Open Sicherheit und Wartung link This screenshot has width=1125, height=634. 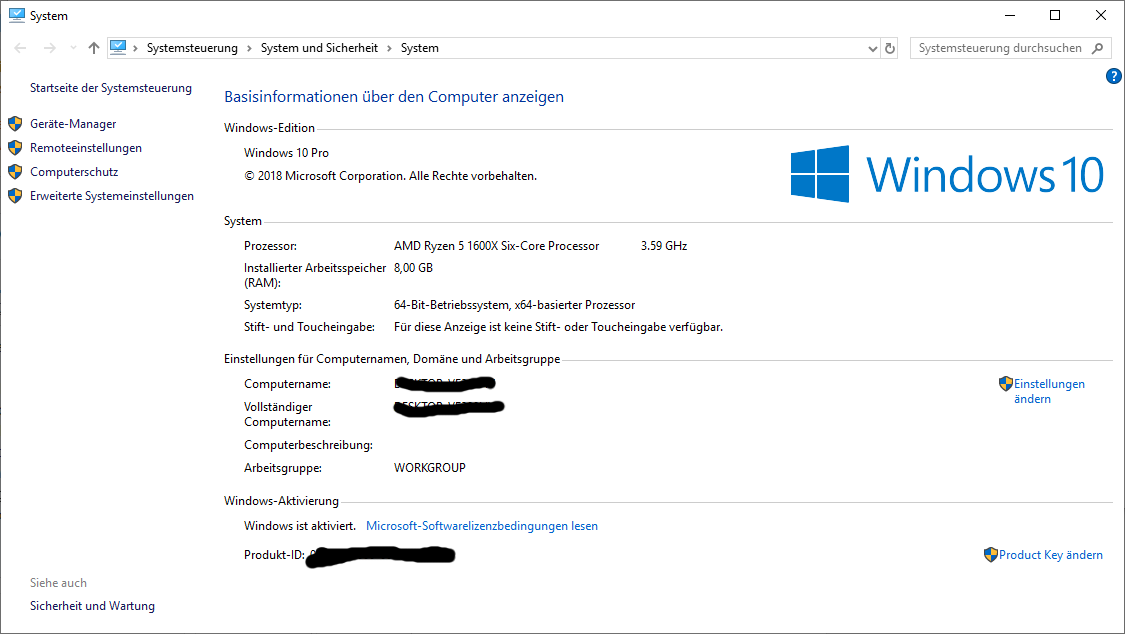[x=92, y=606]
